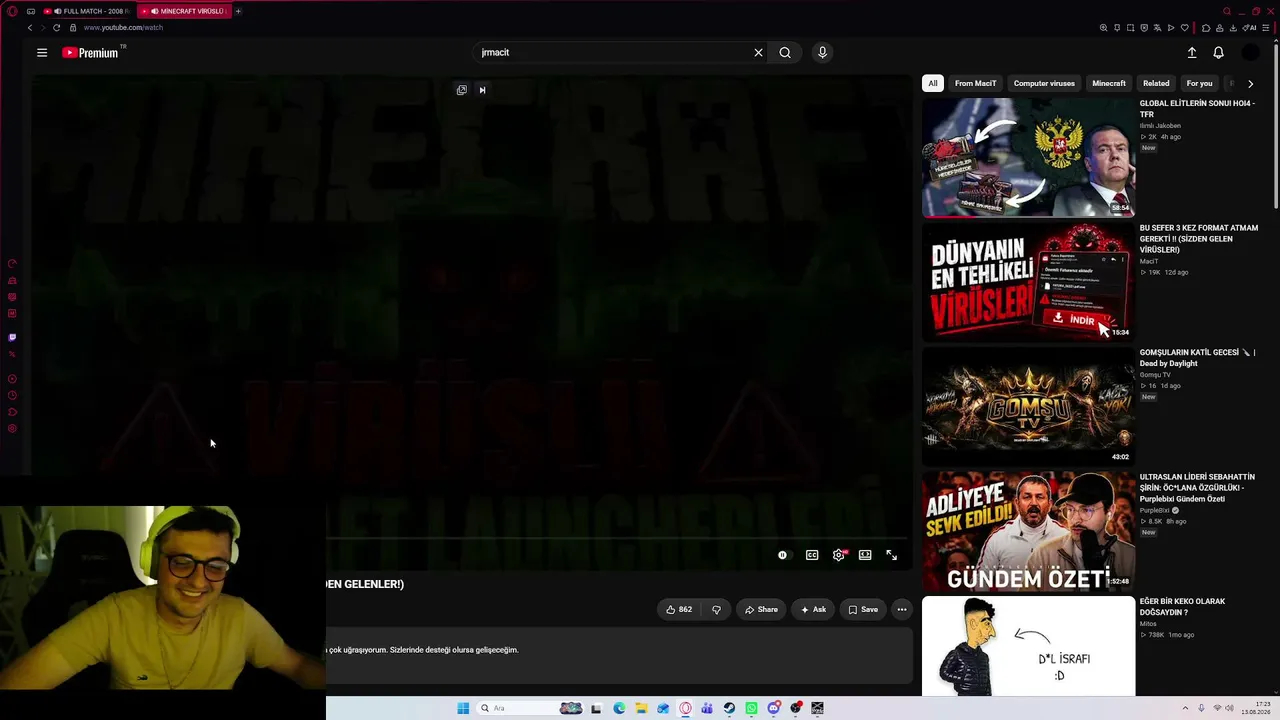
Task: Enter full screen video mode
Action: [891, 555]
